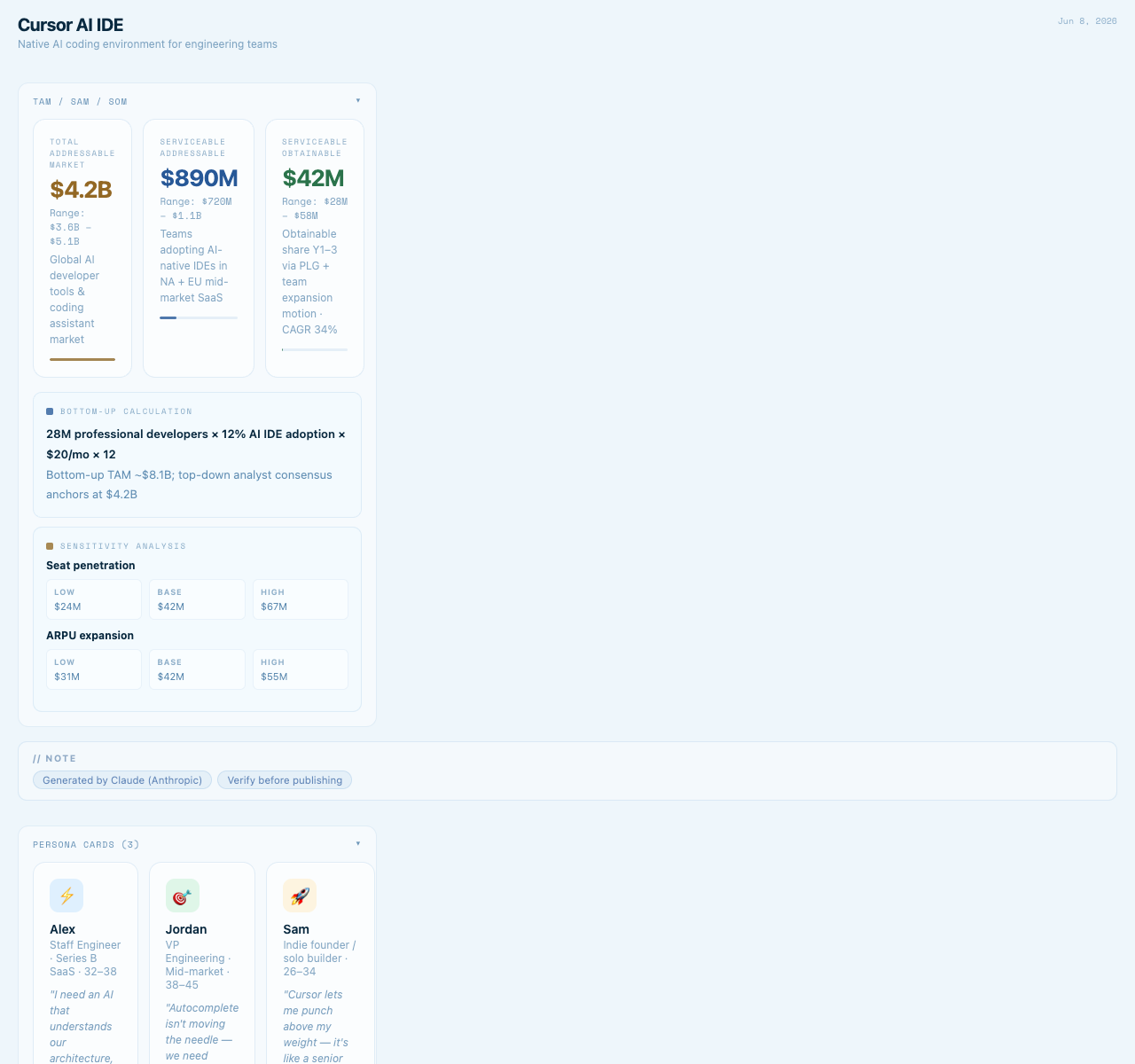This screenshot has height=1064, width=1135.
Task: Click the Range $720M – $1.1B text
Action: pyautogui.click(x=196, y=208)
